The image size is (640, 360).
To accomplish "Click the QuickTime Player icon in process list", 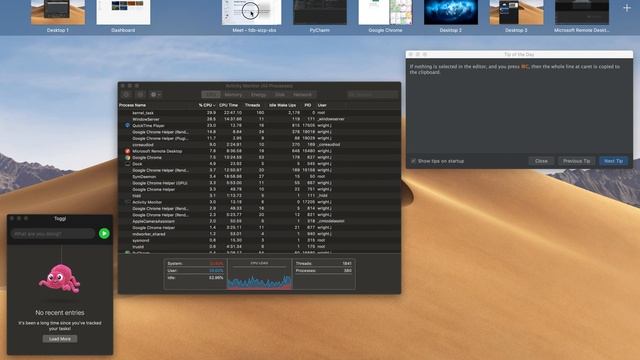I will click(x=127, y=126).
